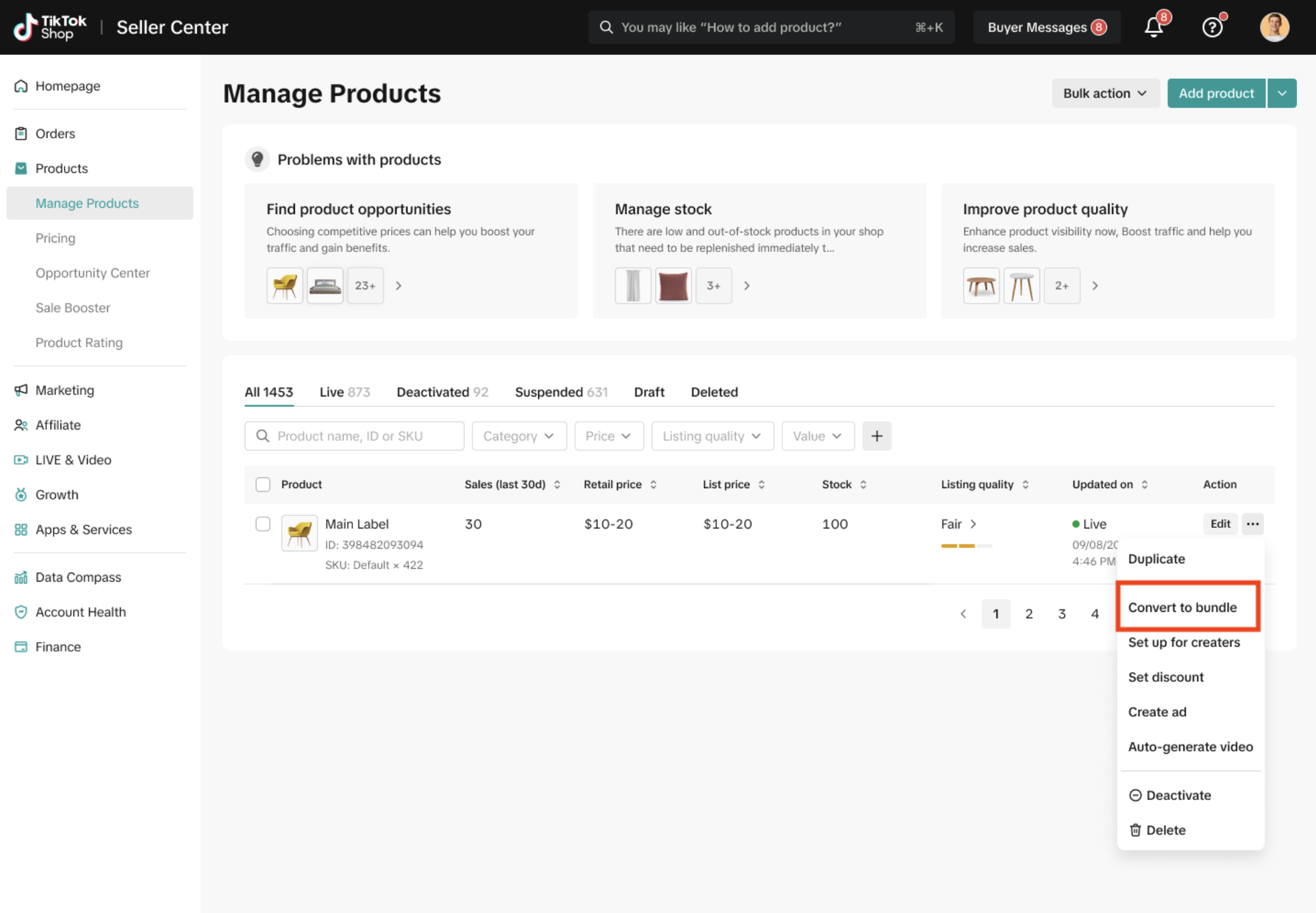
Task: Click the Add product button
Action: pos(1216,93)
